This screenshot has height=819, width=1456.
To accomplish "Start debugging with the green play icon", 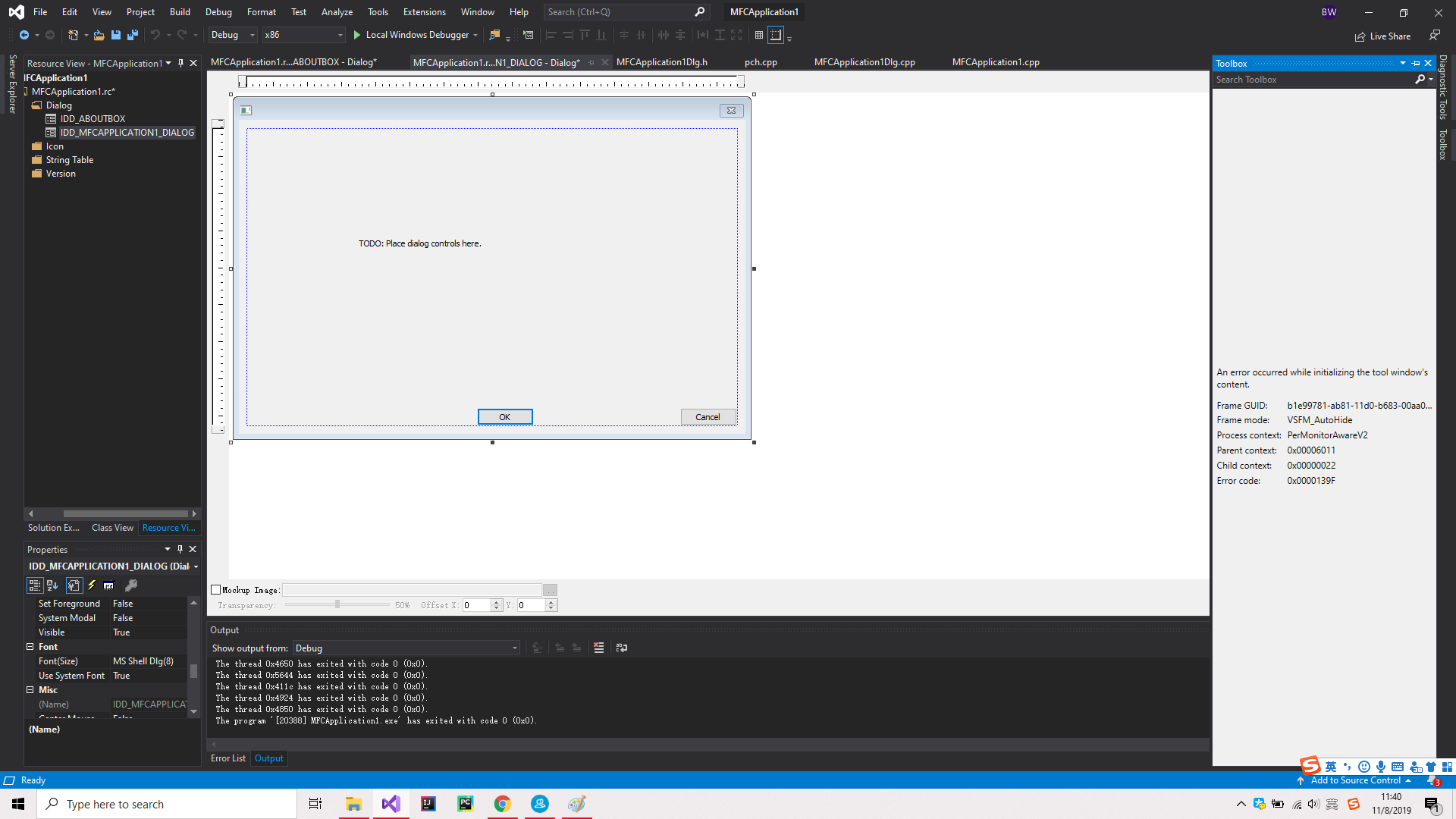I will (357, 35).
